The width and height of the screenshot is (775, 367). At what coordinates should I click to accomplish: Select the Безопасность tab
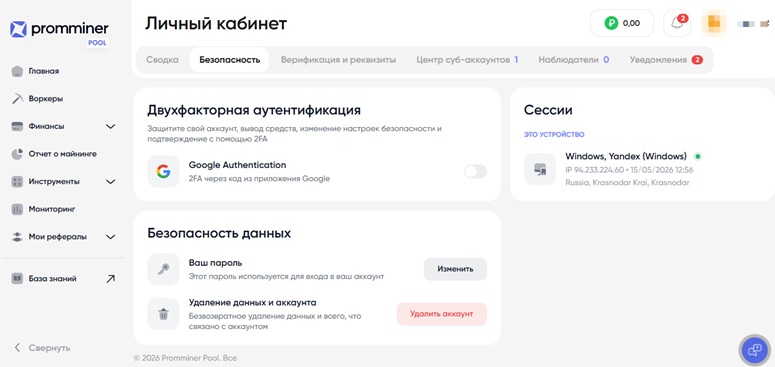point(230,60)
